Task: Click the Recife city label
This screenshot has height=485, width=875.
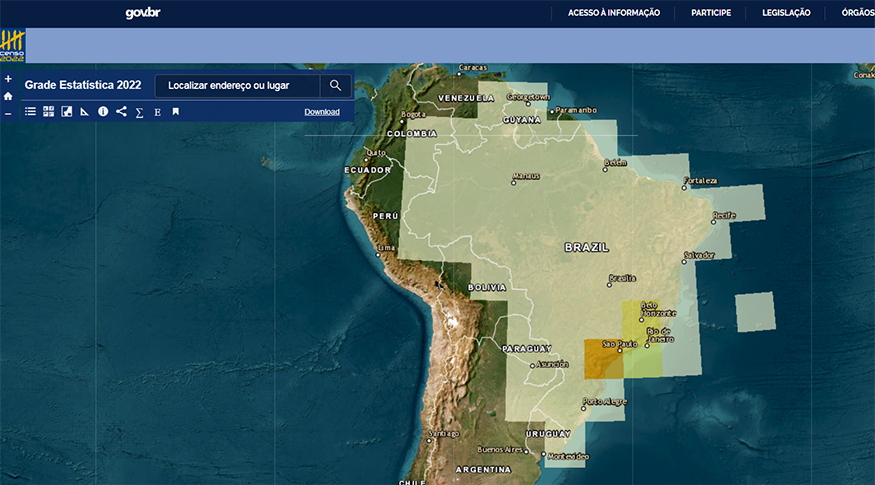Action: tap(724, 215)
